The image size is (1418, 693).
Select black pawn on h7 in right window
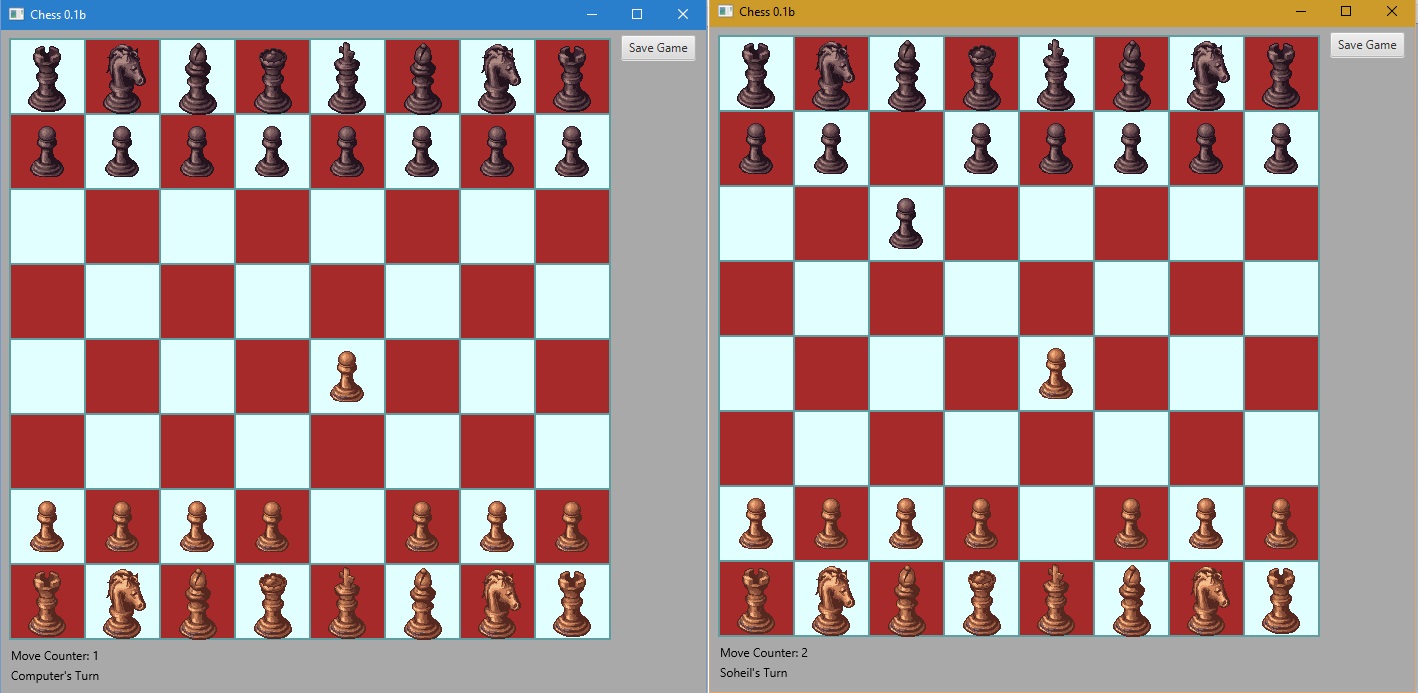[1281, 149]
